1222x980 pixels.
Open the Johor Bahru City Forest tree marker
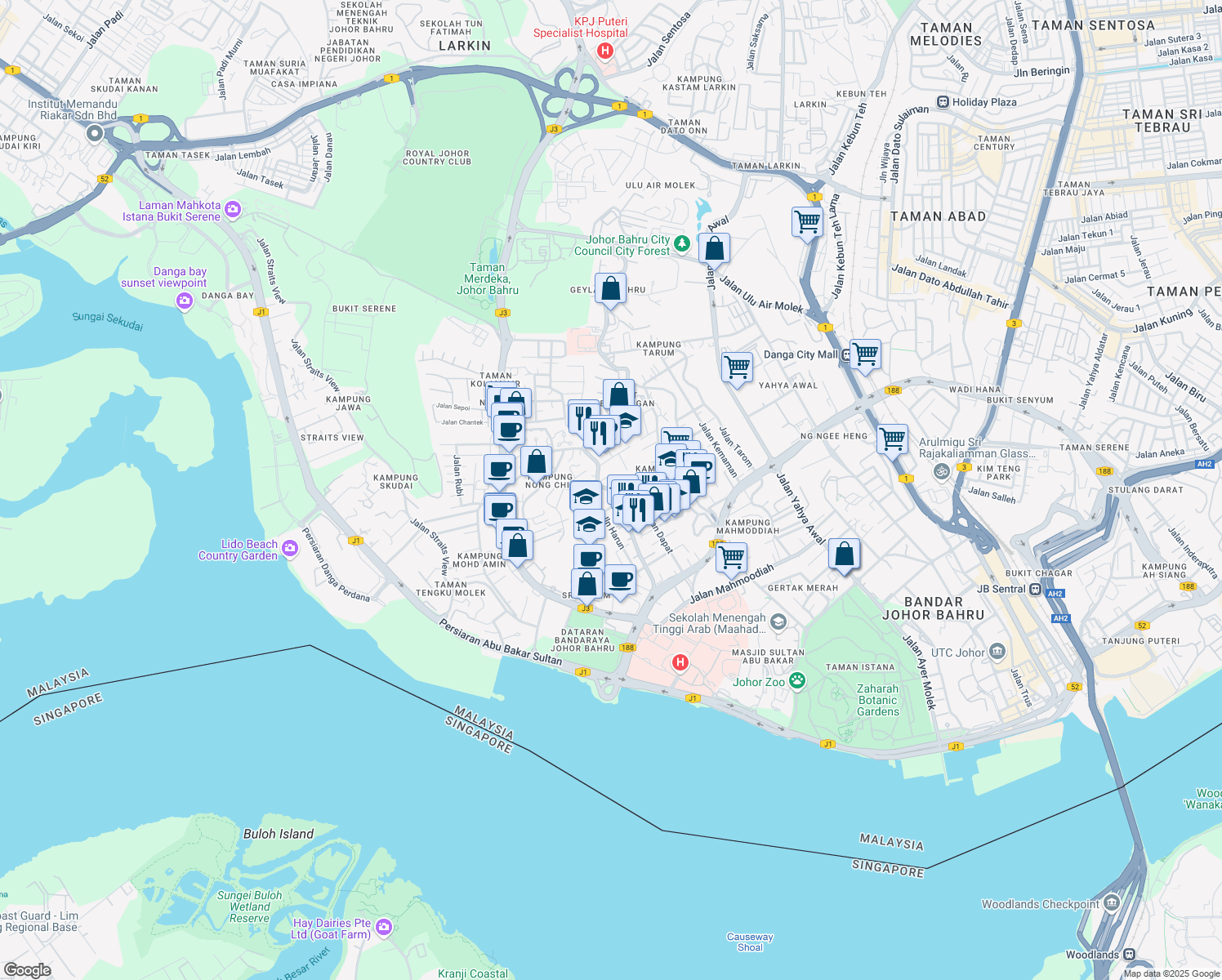coord(681,244)
